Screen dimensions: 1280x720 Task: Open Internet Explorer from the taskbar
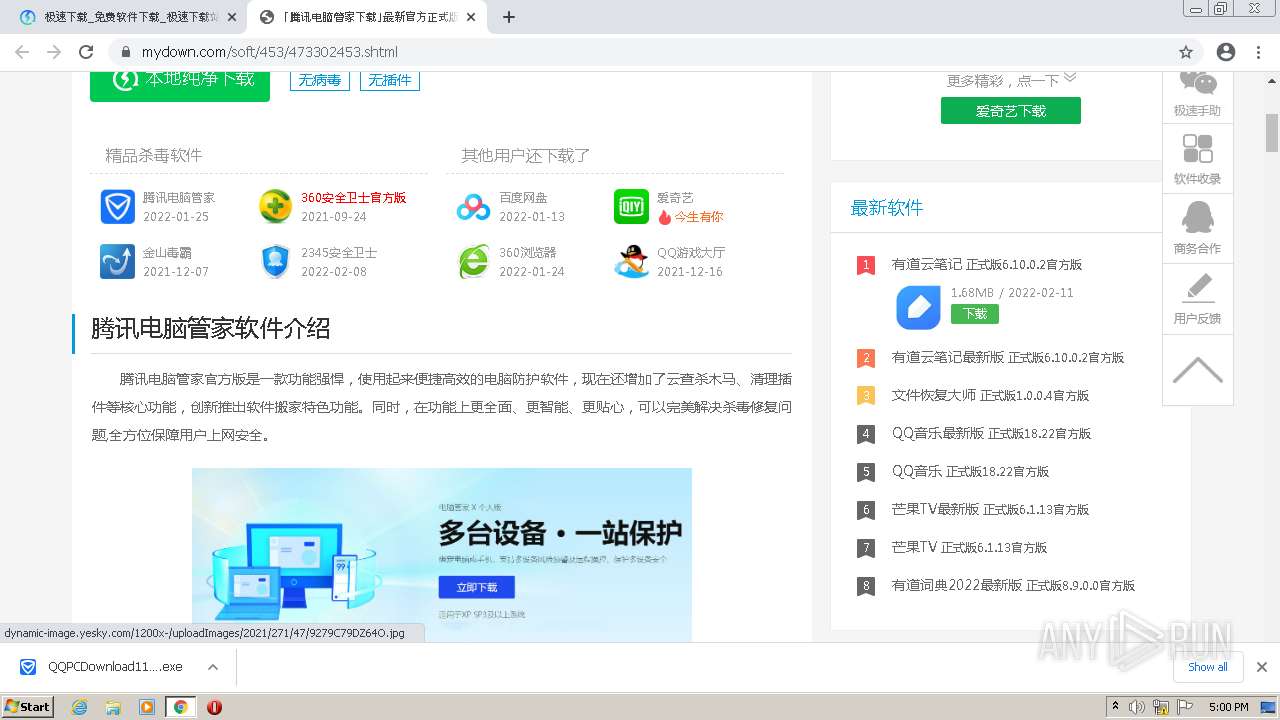(x=80, y=707)
